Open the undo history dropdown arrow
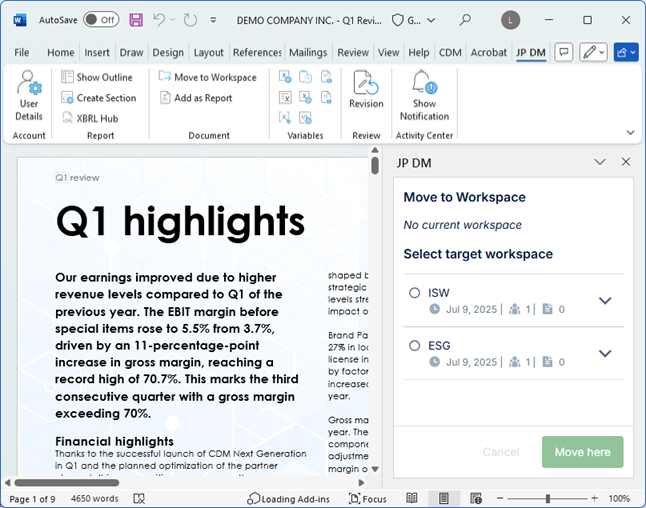This screenshot has width=646, height=508. click(x=173, y=19)
